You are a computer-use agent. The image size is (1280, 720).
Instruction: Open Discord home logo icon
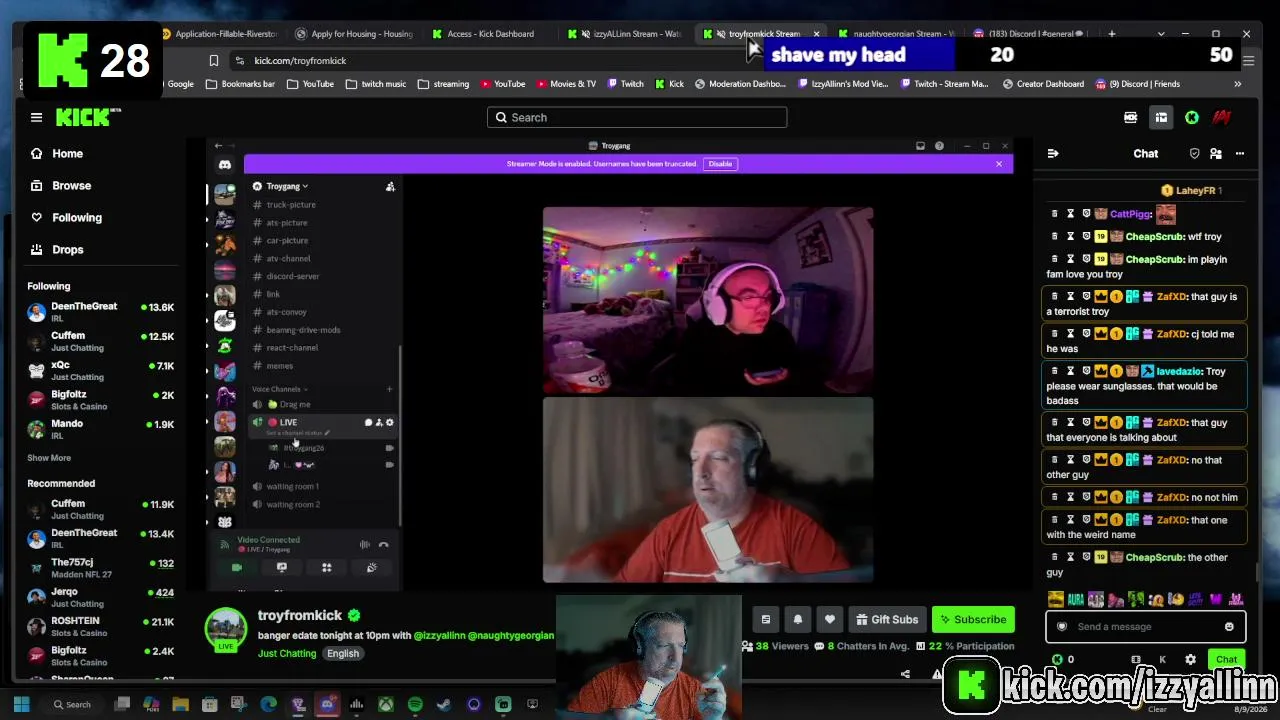point(225,165)
